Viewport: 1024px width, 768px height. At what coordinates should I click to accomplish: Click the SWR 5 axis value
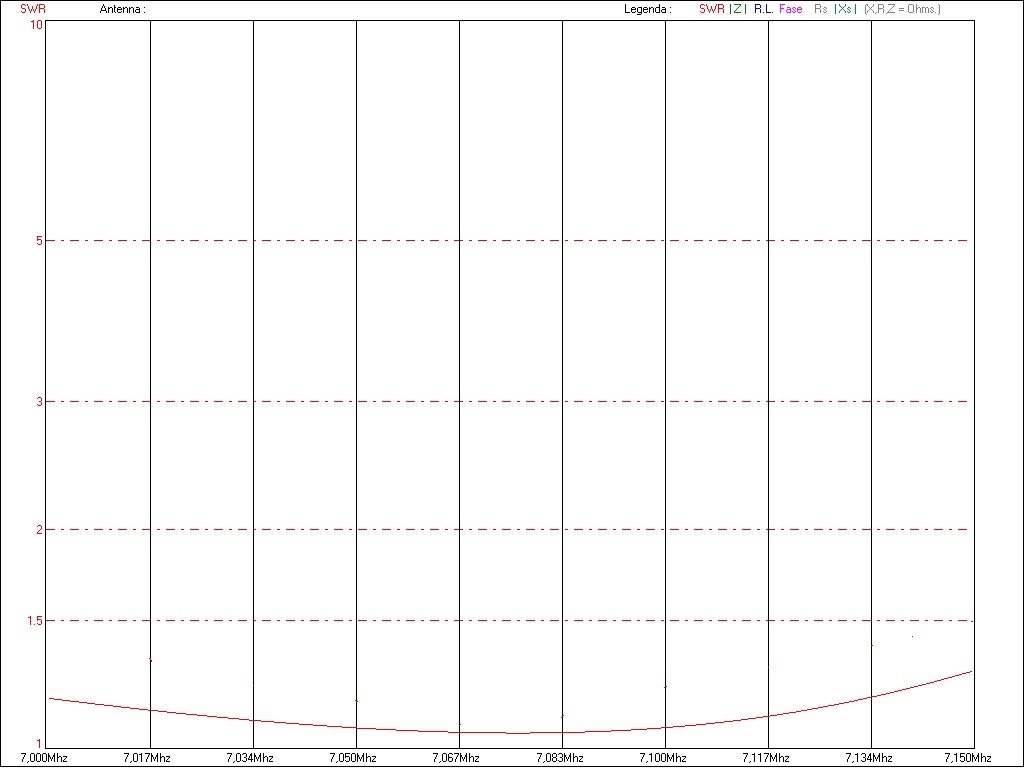[x=38, y=241]
